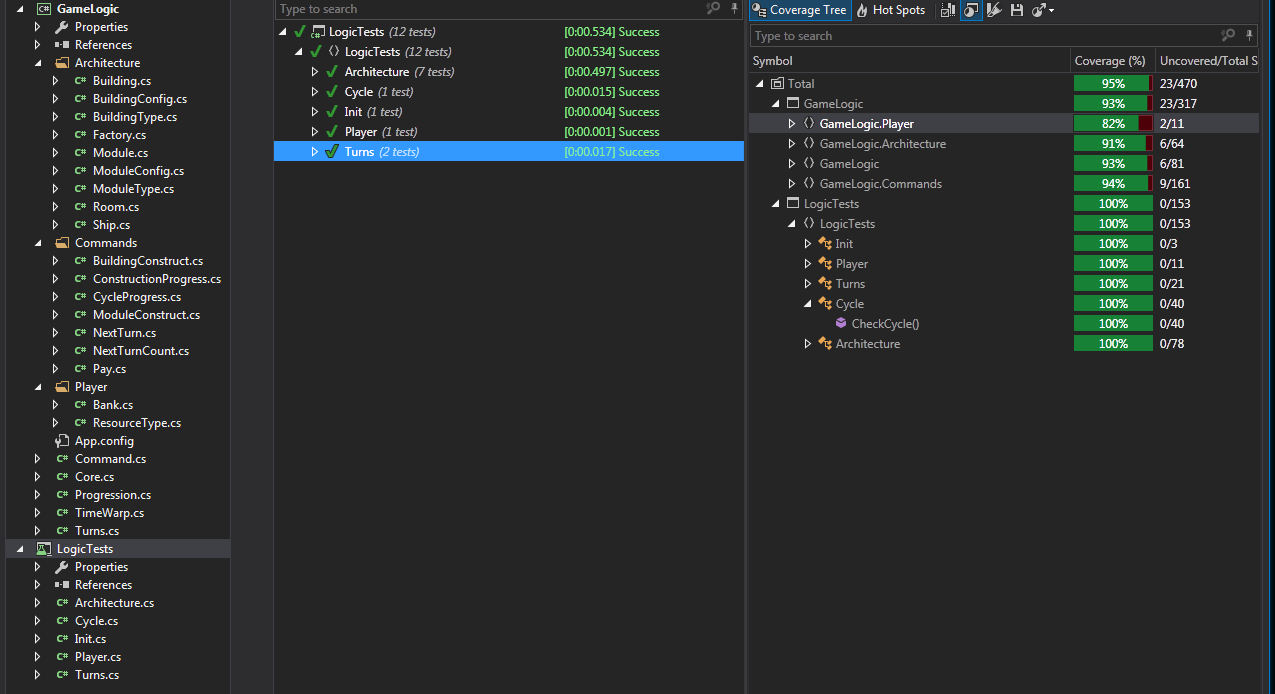Click the pin icon in unit tests search bar

click(x=735, y=8)
